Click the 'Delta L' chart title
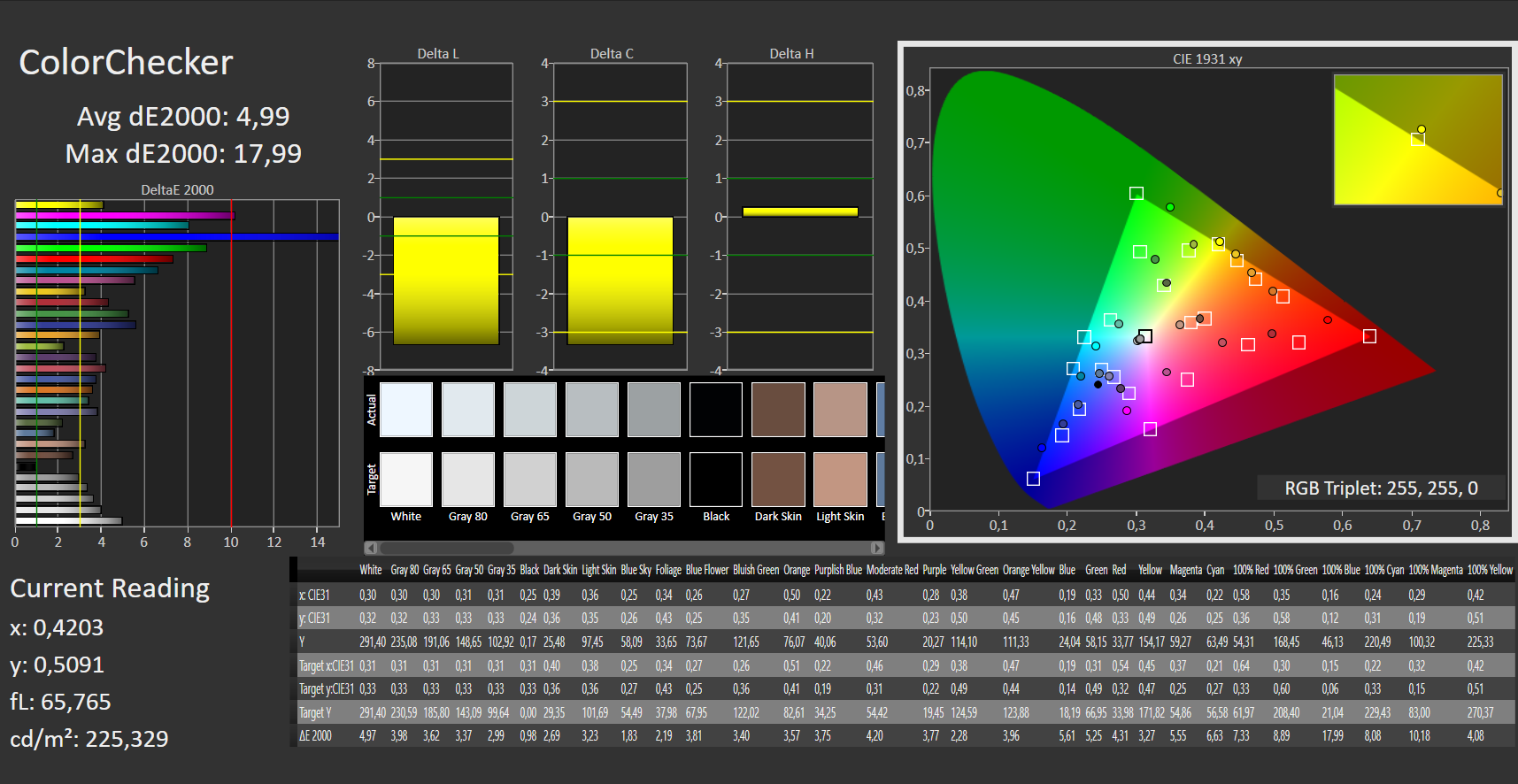The image size is (1518, 784). pyautogui.click(x=438, y=54)
